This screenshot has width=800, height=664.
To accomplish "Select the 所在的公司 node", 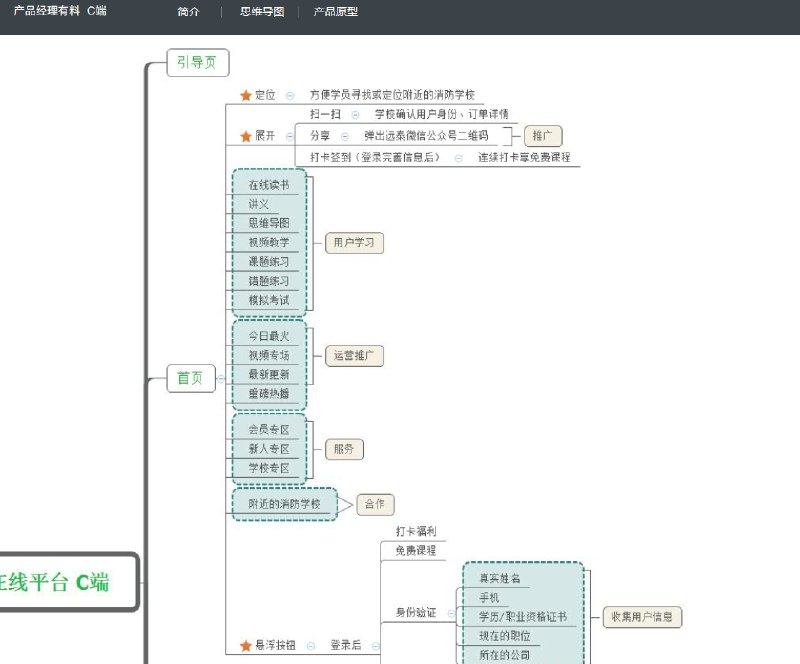I will point(505,656).
